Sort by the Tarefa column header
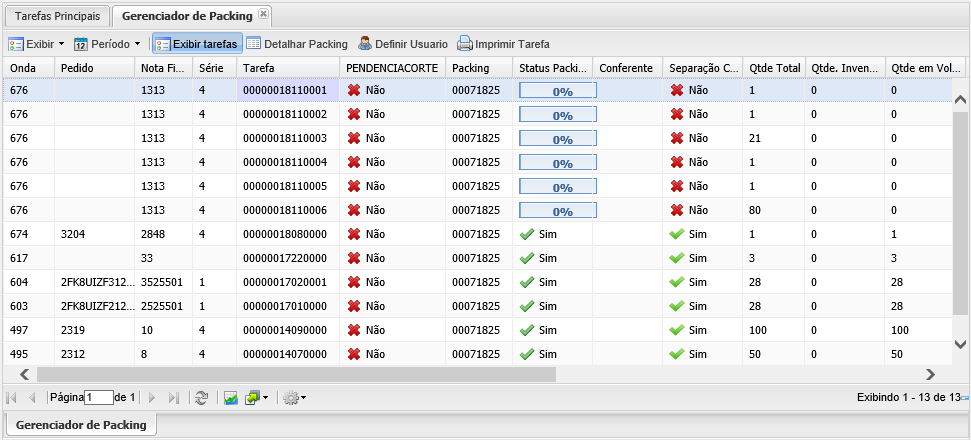Image resolution: width=971 pixels, height=440 pixels. pos(286,67)
